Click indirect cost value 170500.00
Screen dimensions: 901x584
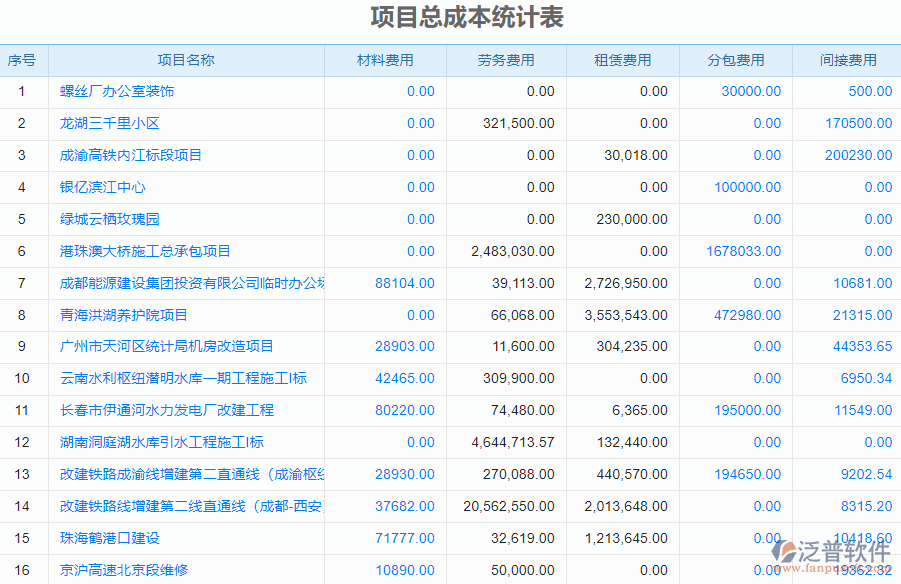(x=858, y=124)
